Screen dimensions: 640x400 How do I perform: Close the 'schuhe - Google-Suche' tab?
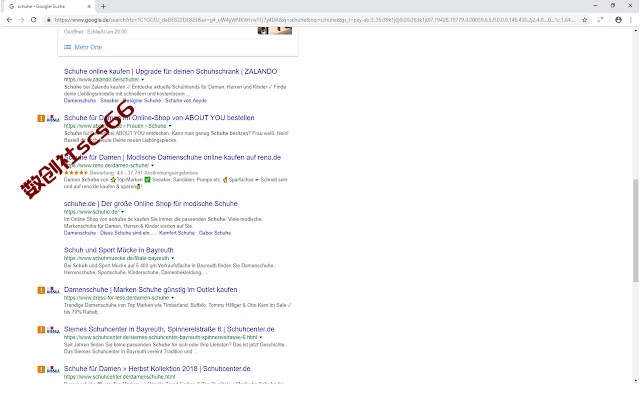89,6
